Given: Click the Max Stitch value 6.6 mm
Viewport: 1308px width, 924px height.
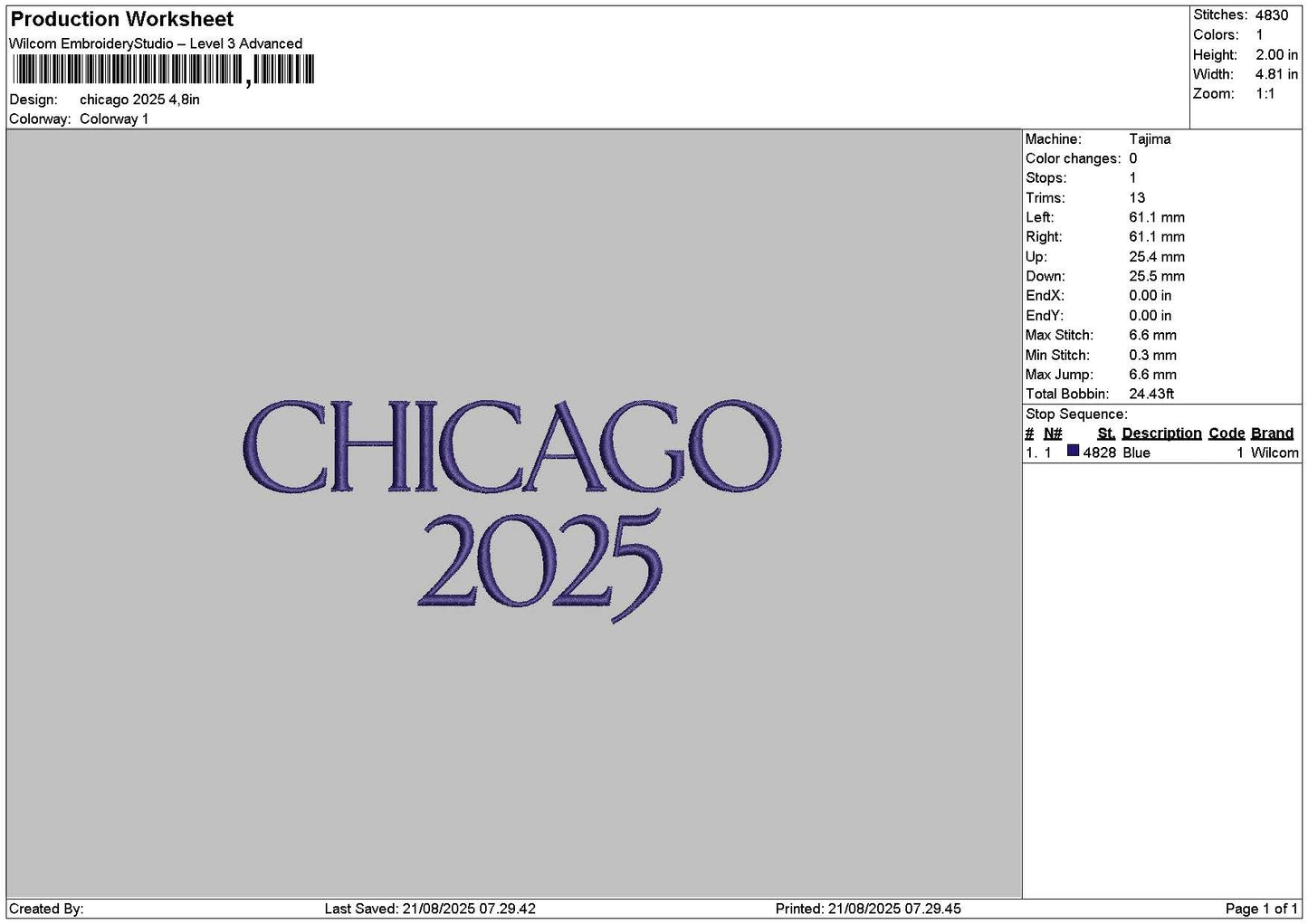Looking at the screenshot, I should 1153,335.
